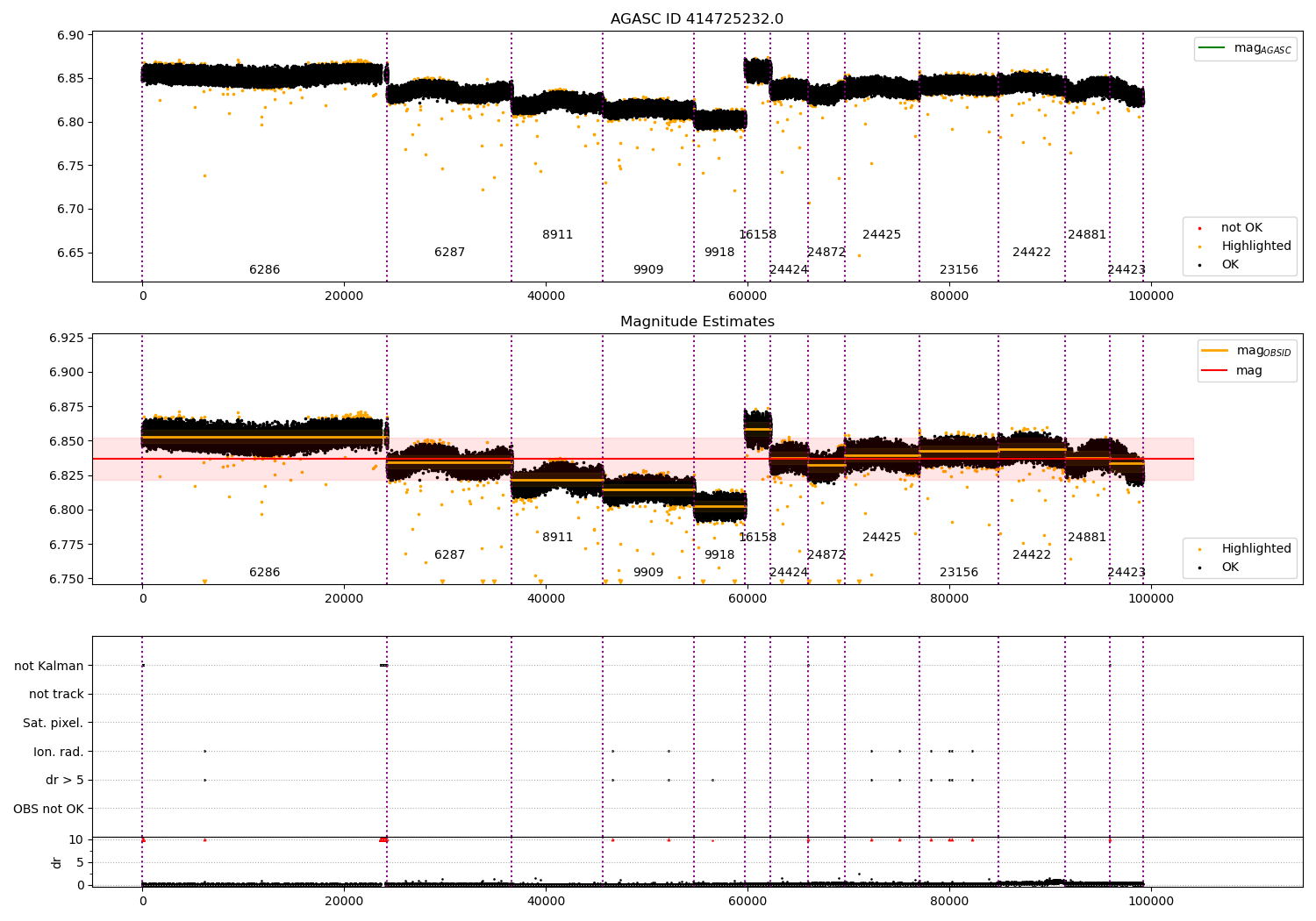
Task: Click obsid label 24422 in Magnitude Estimates plot
Action: [1032, 555]
